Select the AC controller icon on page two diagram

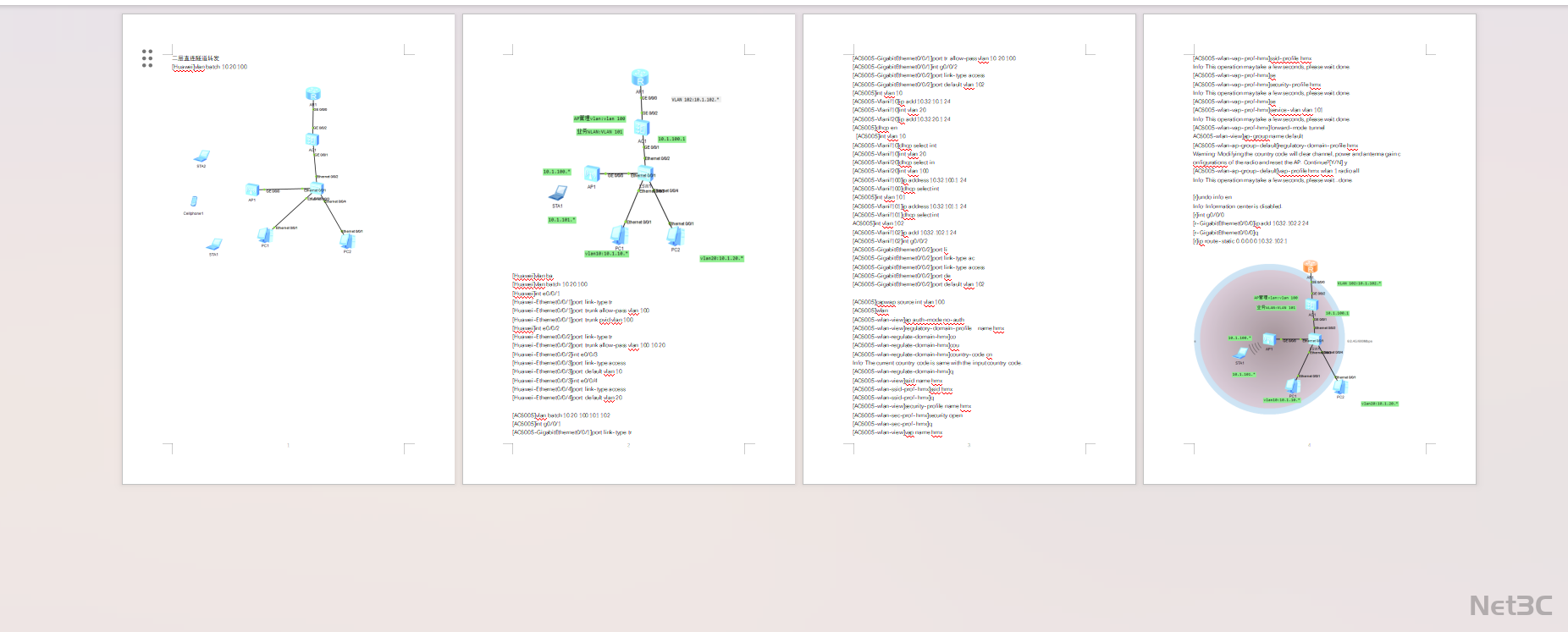tap(642, 128)
